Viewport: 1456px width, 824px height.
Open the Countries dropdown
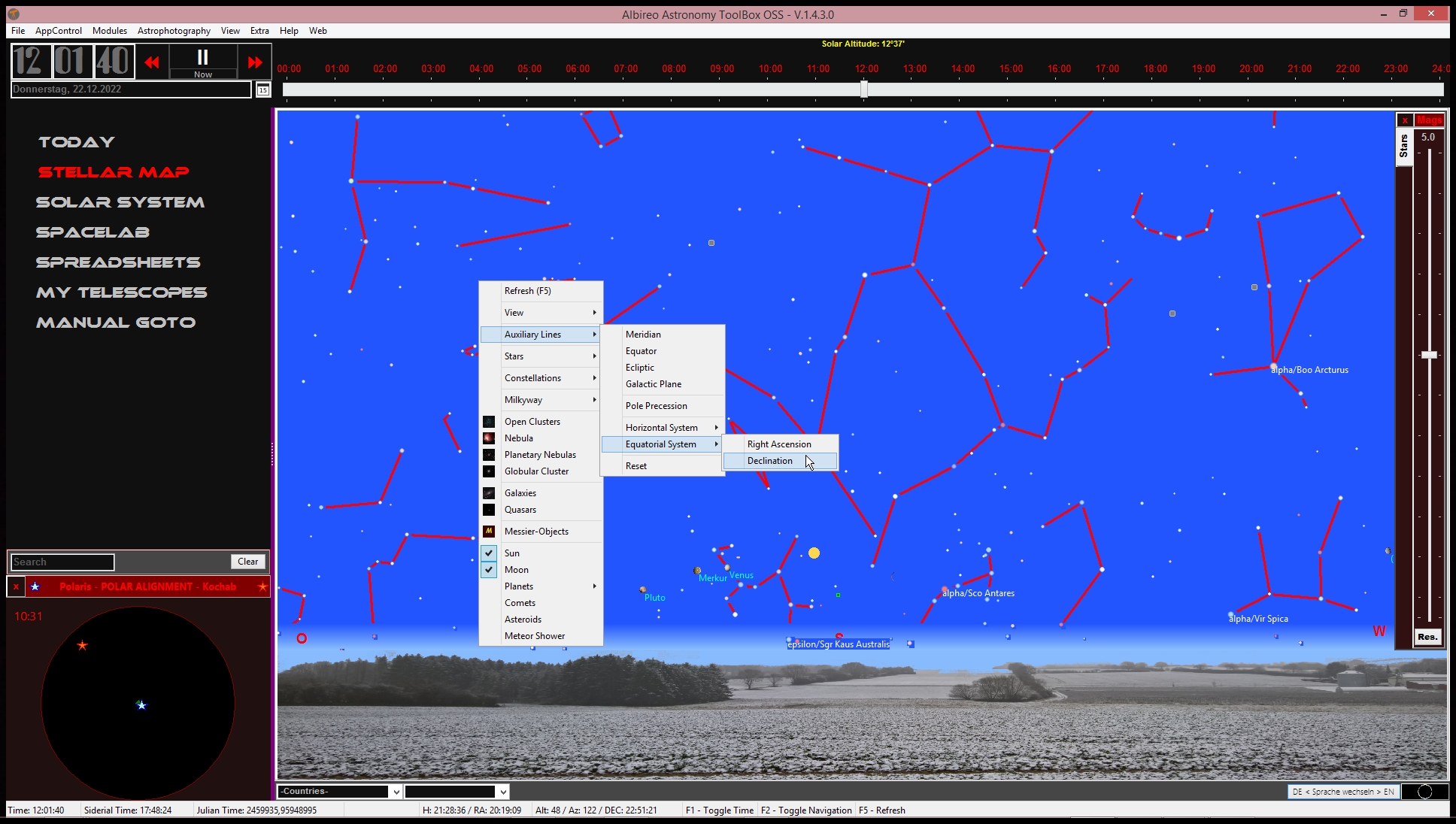[x=340, y=792]
